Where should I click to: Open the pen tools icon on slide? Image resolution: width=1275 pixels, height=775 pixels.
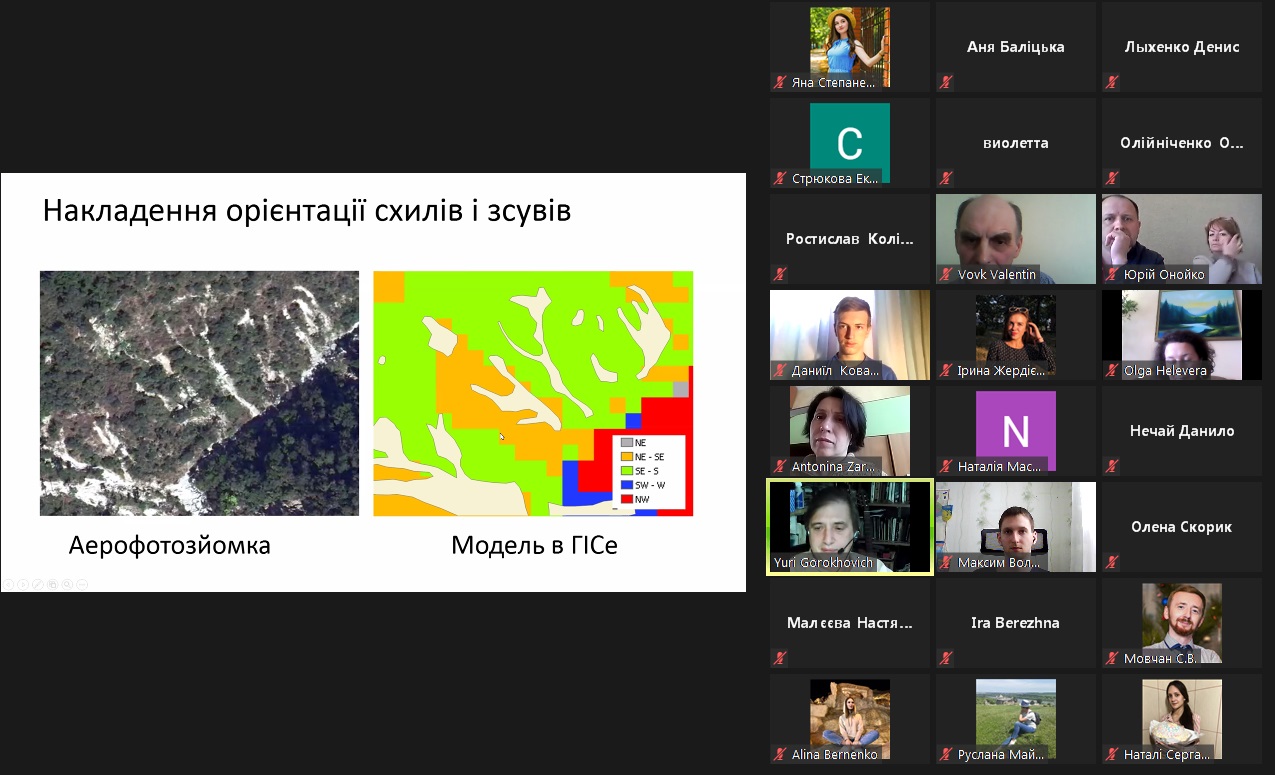pos(37,583)
